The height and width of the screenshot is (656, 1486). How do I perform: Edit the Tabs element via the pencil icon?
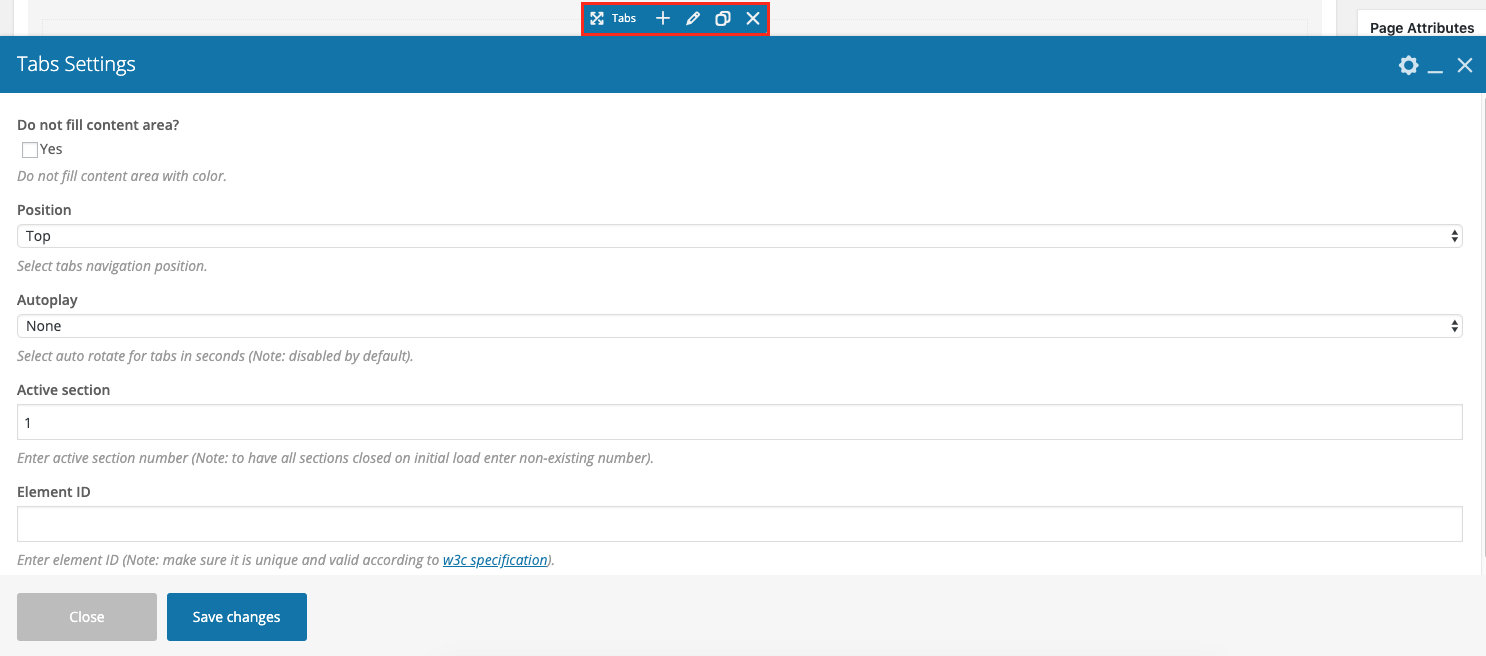(x=693, y=18)
